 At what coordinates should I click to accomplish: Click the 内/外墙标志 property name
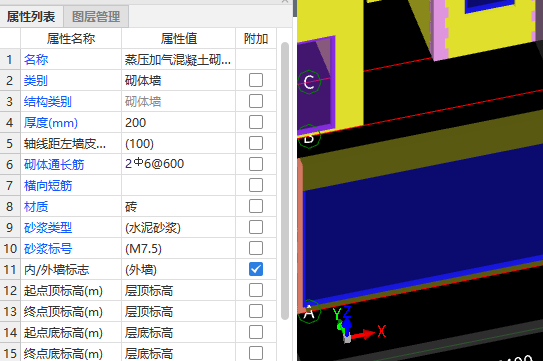coord(56,270)
